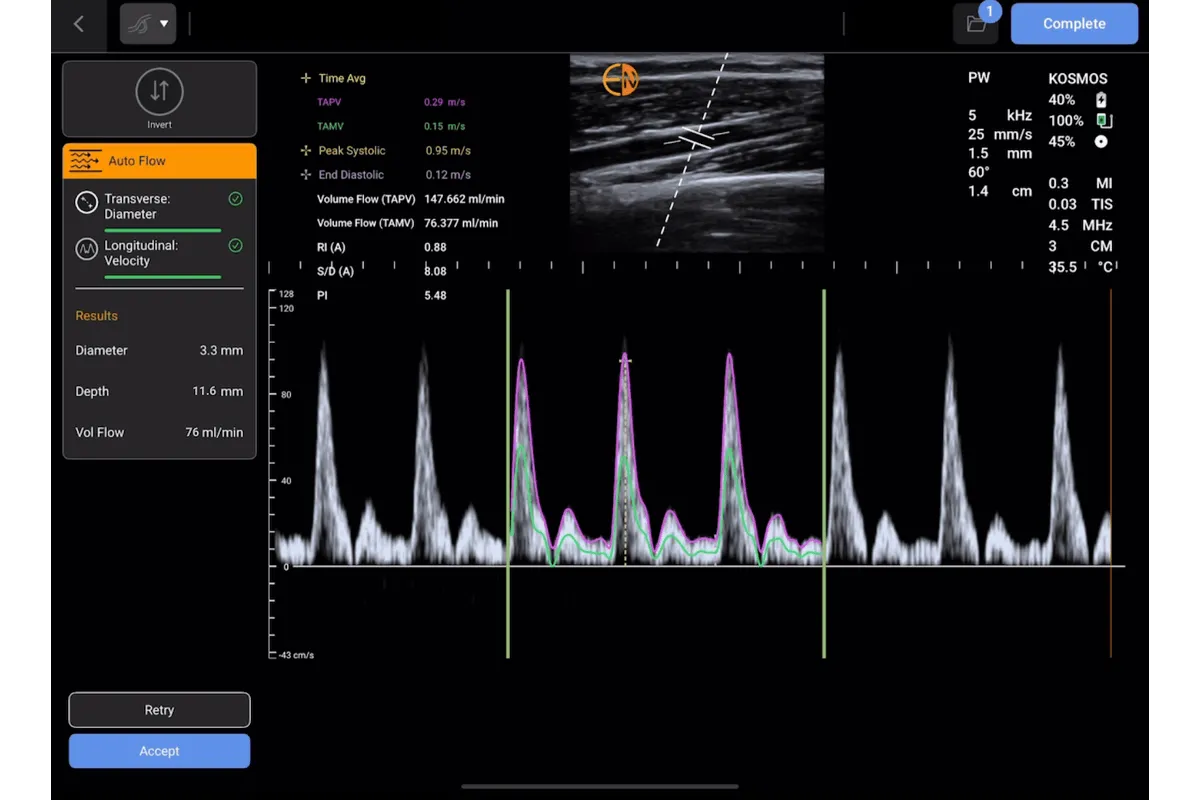Click the peak systolic marker on middle waveform
The image size is (1200, 800).
point(625,360)
